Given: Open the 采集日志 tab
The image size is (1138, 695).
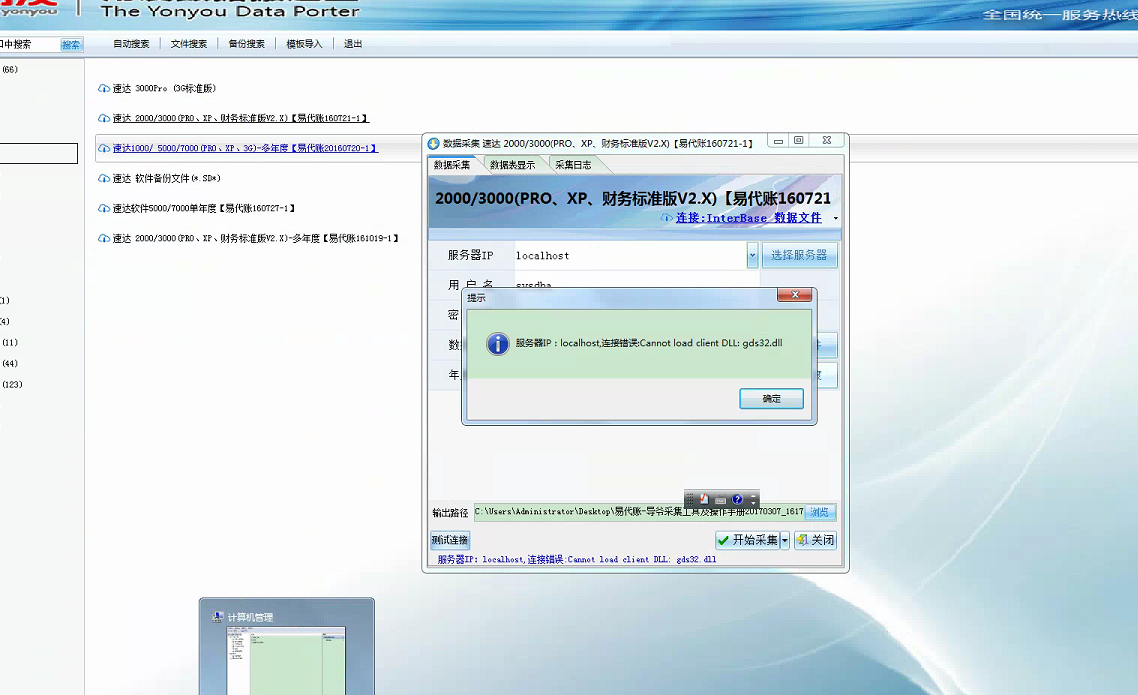Looking at the screenshot, I should click(x=573, y=165).
